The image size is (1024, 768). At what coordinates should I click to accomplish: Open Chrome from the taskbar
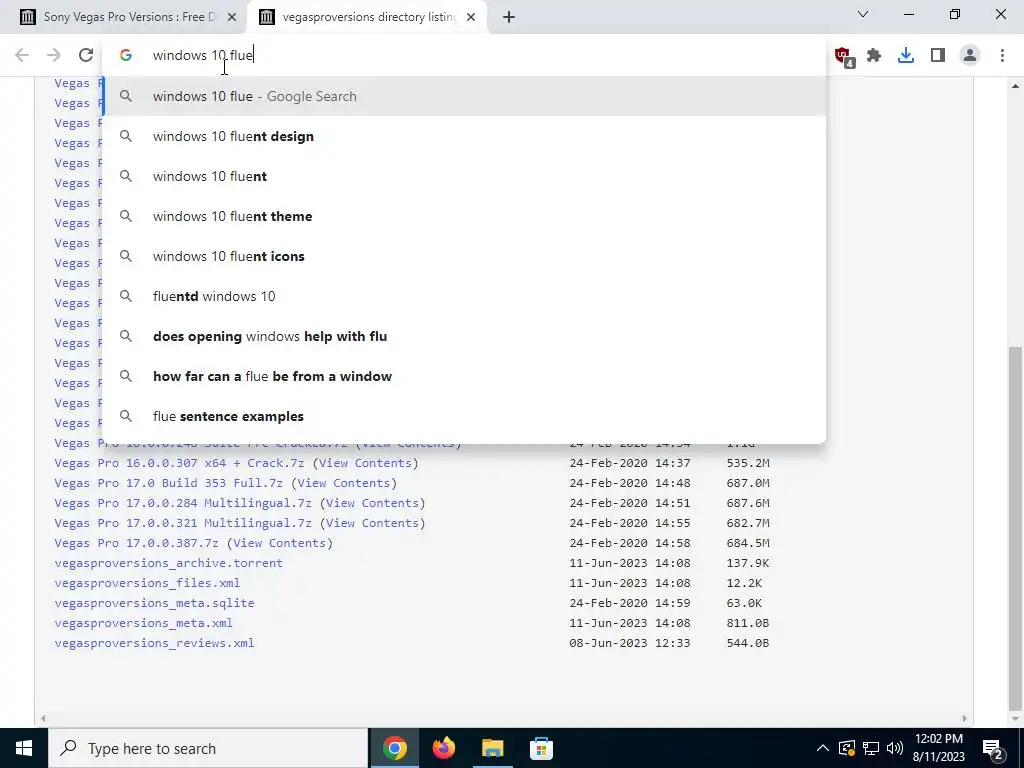point(394,748)
